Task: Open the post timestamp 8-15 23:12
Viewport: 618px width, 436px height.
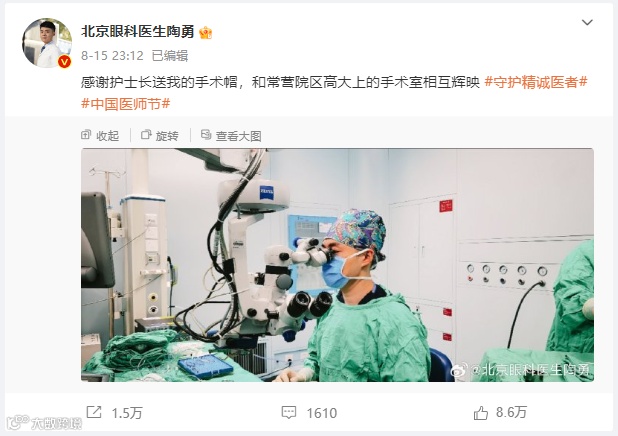Action: click(112, 56)
